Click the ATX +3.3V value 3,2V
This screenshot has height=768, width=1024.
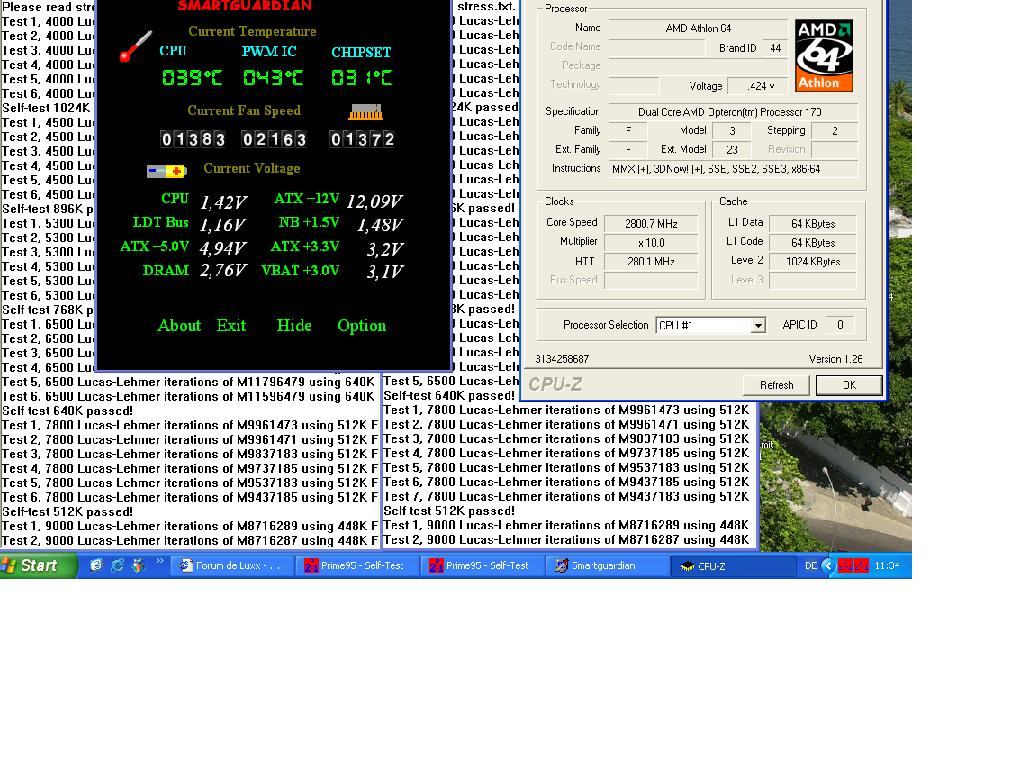(385, 249)
